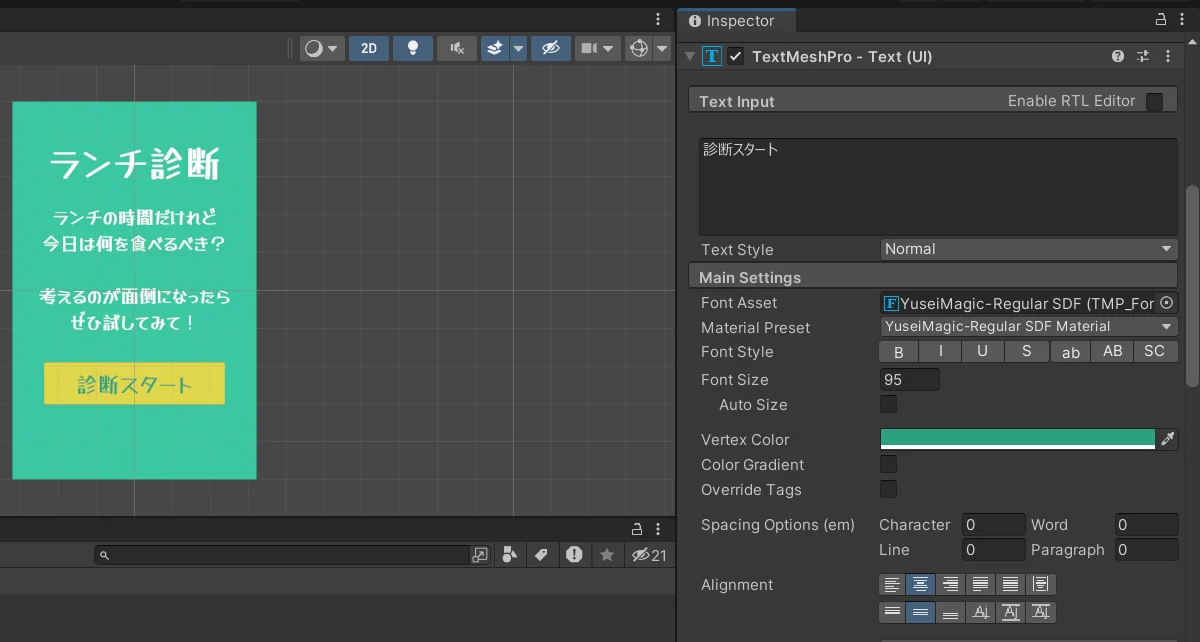
Task: Click the Word spacing field
Action: pos(1146,525)
